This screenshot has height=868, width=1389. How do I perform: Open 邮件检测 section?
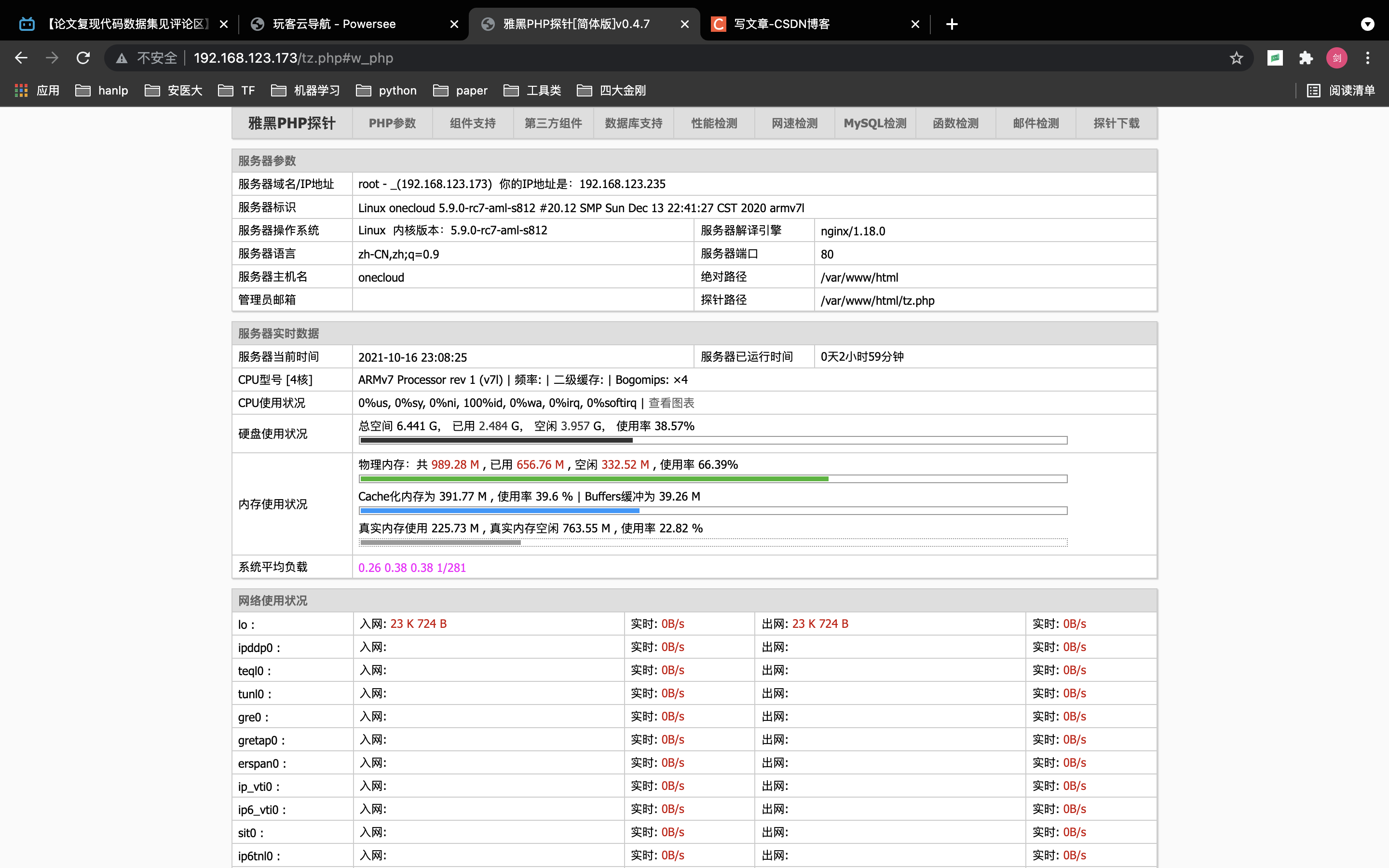[x=1036, y=123]
